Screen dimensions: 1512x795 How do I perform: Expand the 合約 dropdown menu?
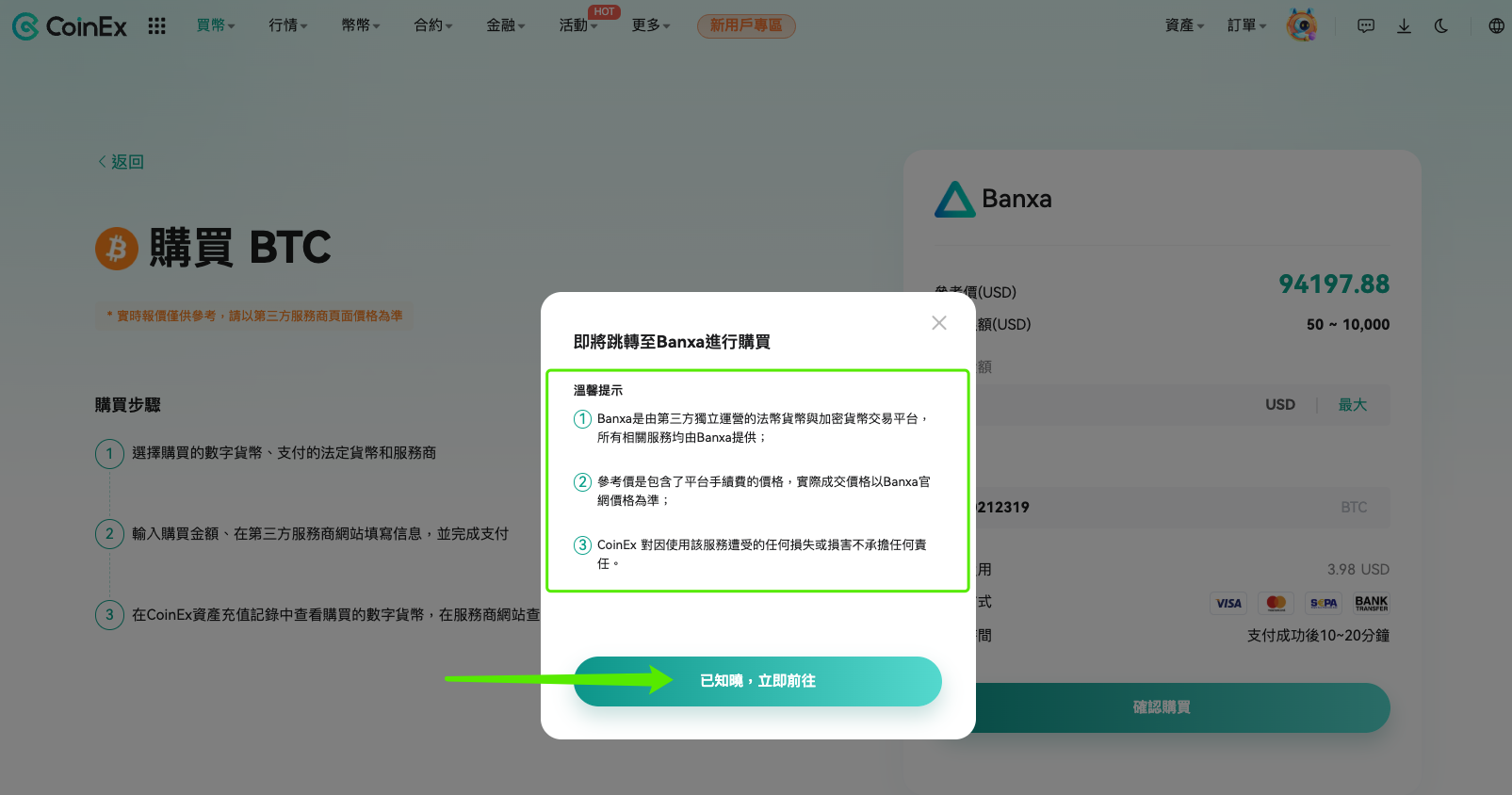coord(433,25)
